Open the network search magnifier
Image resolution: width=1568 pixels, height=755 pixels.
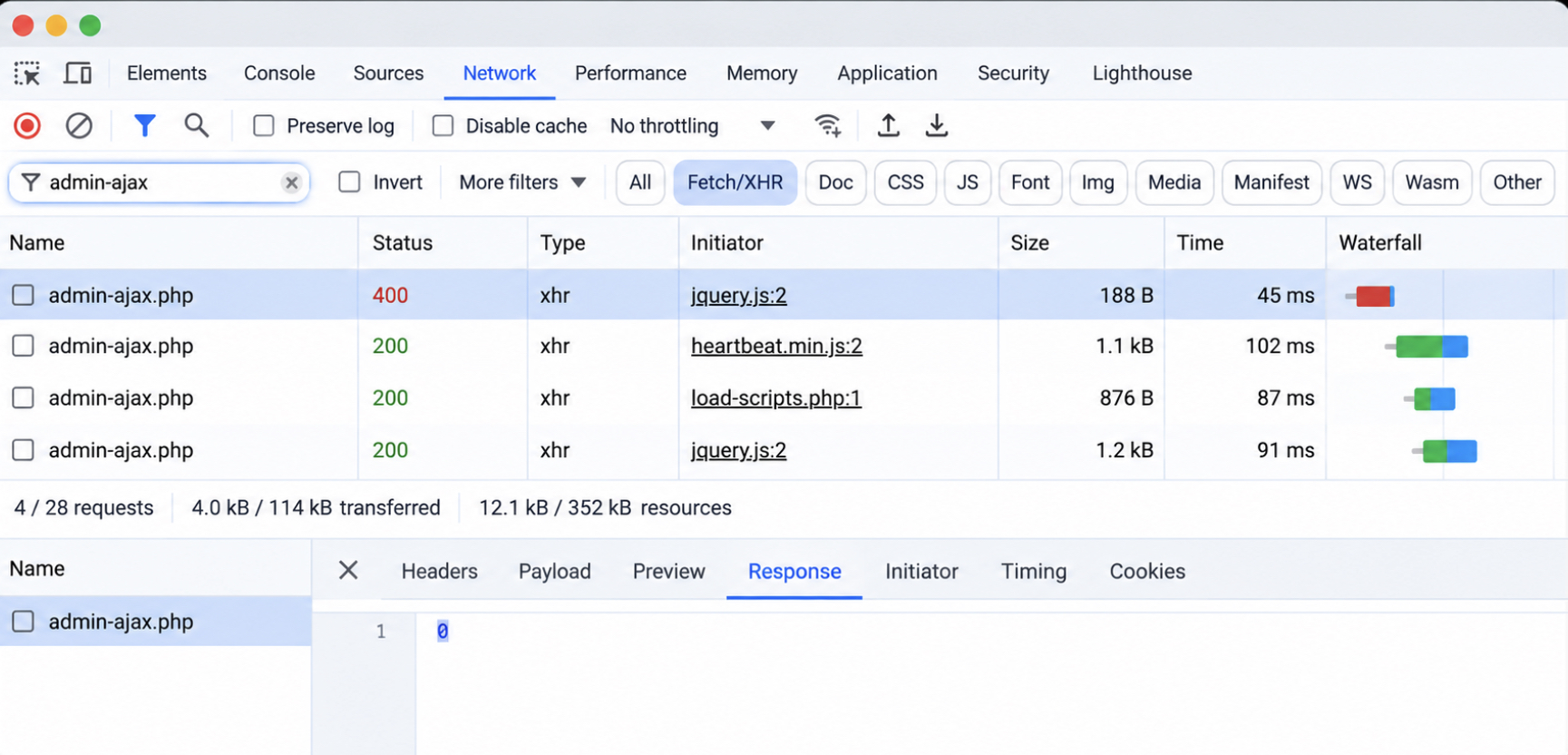(x=196, y=125)
